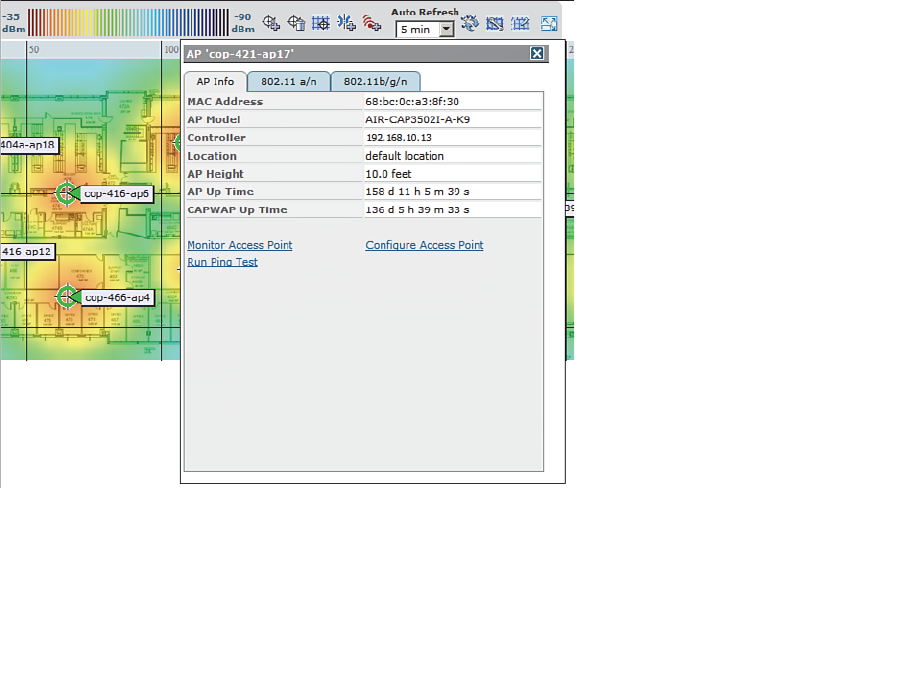Image resolution: width=917 pixels, height=686 pixels.
Task: Switch to the 802.11 a/n tab
Action: [x=288, y=82]
